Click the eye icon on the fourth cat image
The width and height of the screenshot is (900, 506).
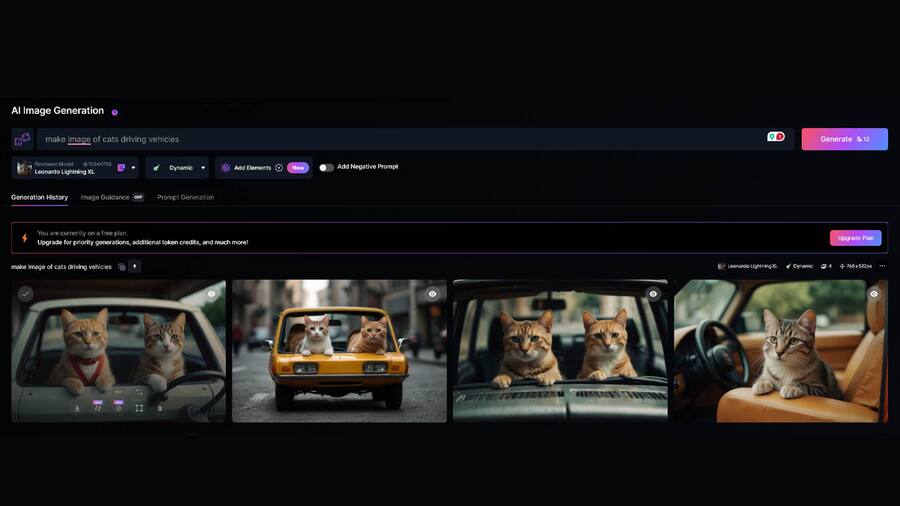click(x=873, y=294)
